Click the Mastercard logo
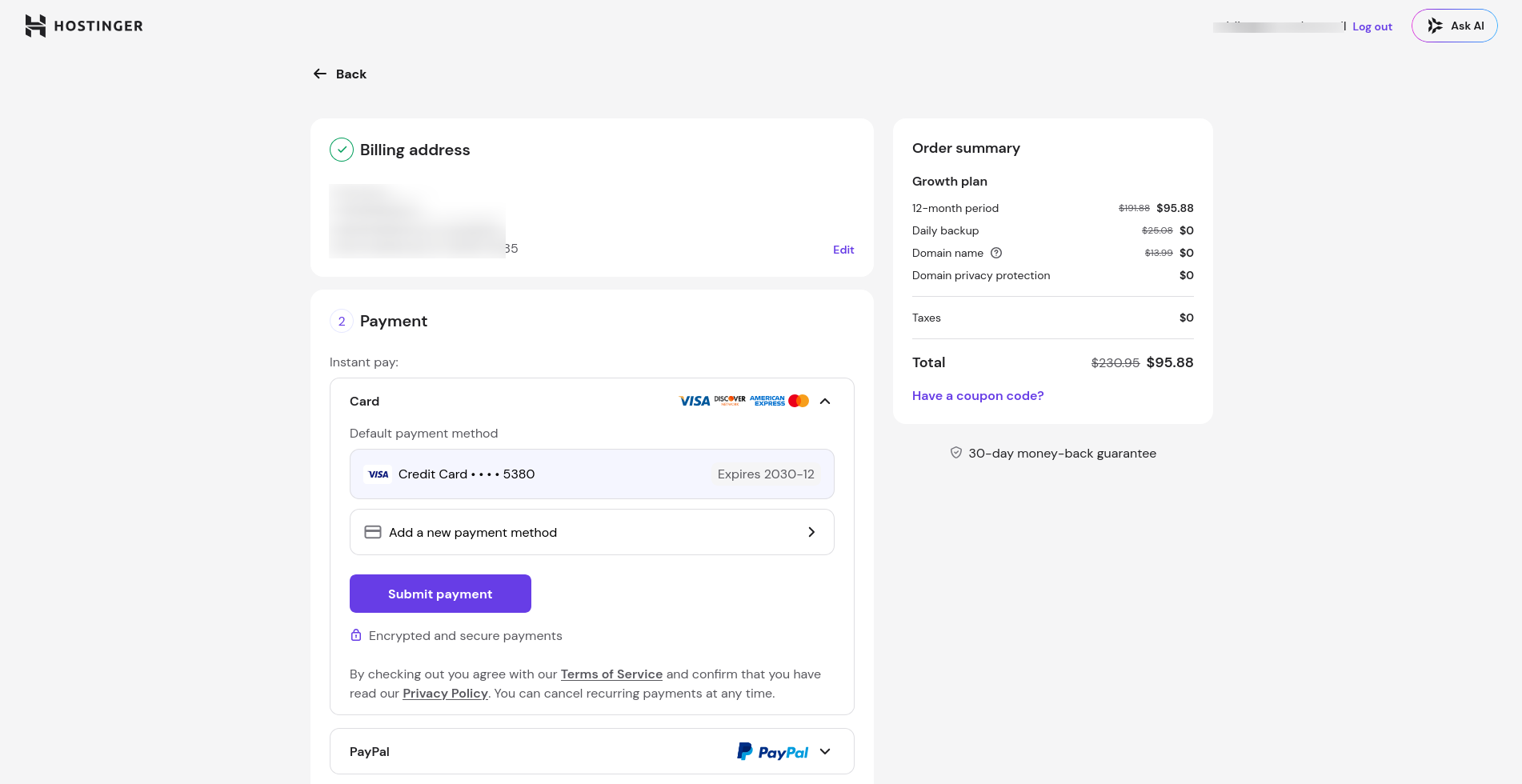Viewport: 1522px width, 784px height. click(x=799, y=401)
